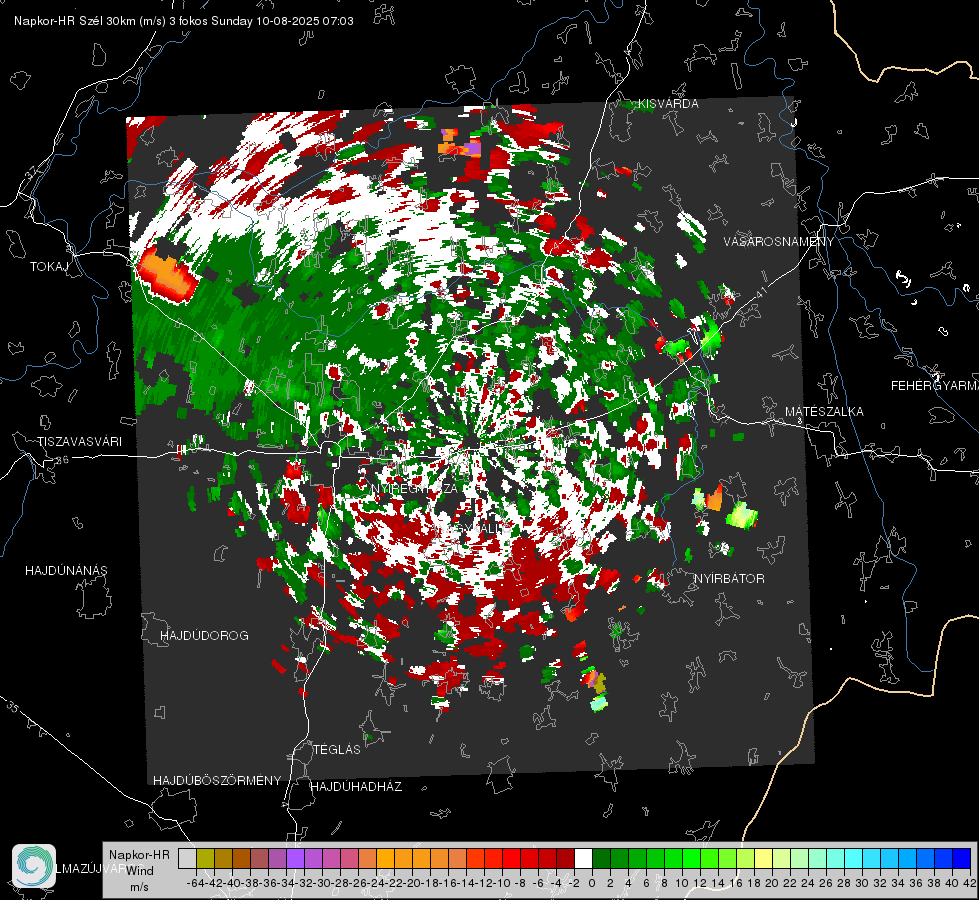Select the NYÍRBÁTOR town label
The image size is (979, 900).
(x=729, y=579)
